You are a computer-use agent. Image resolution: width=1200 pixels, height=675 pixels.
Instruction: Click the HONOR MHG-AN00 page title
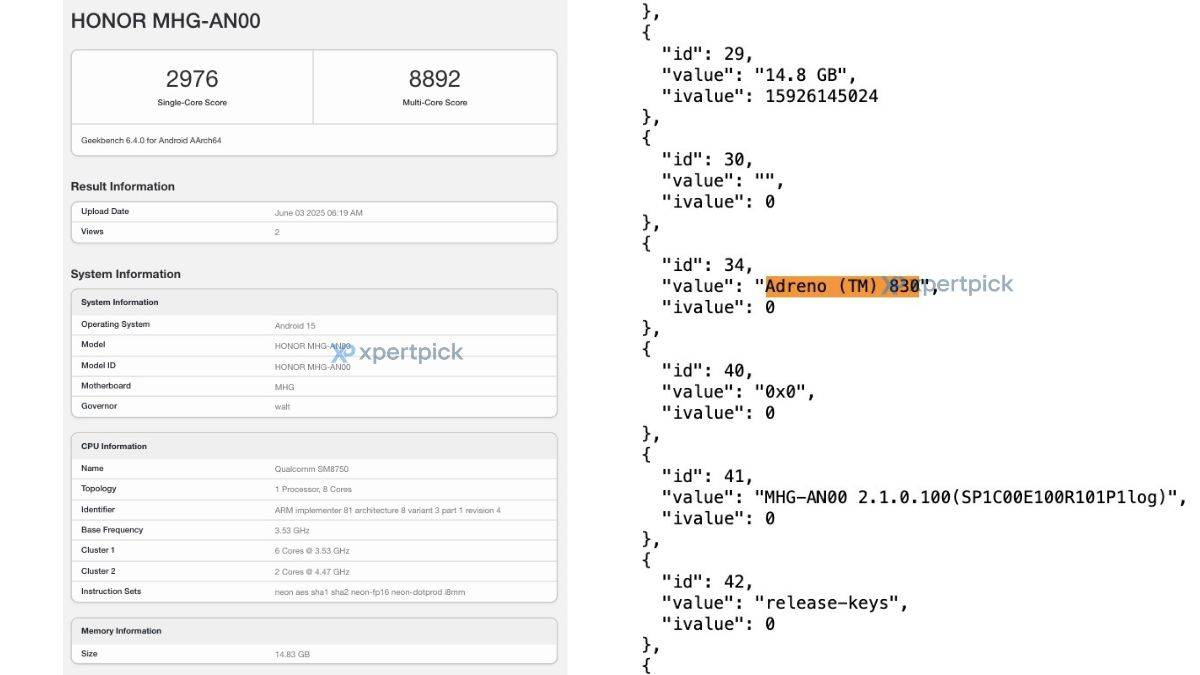(x=166, y=20)
